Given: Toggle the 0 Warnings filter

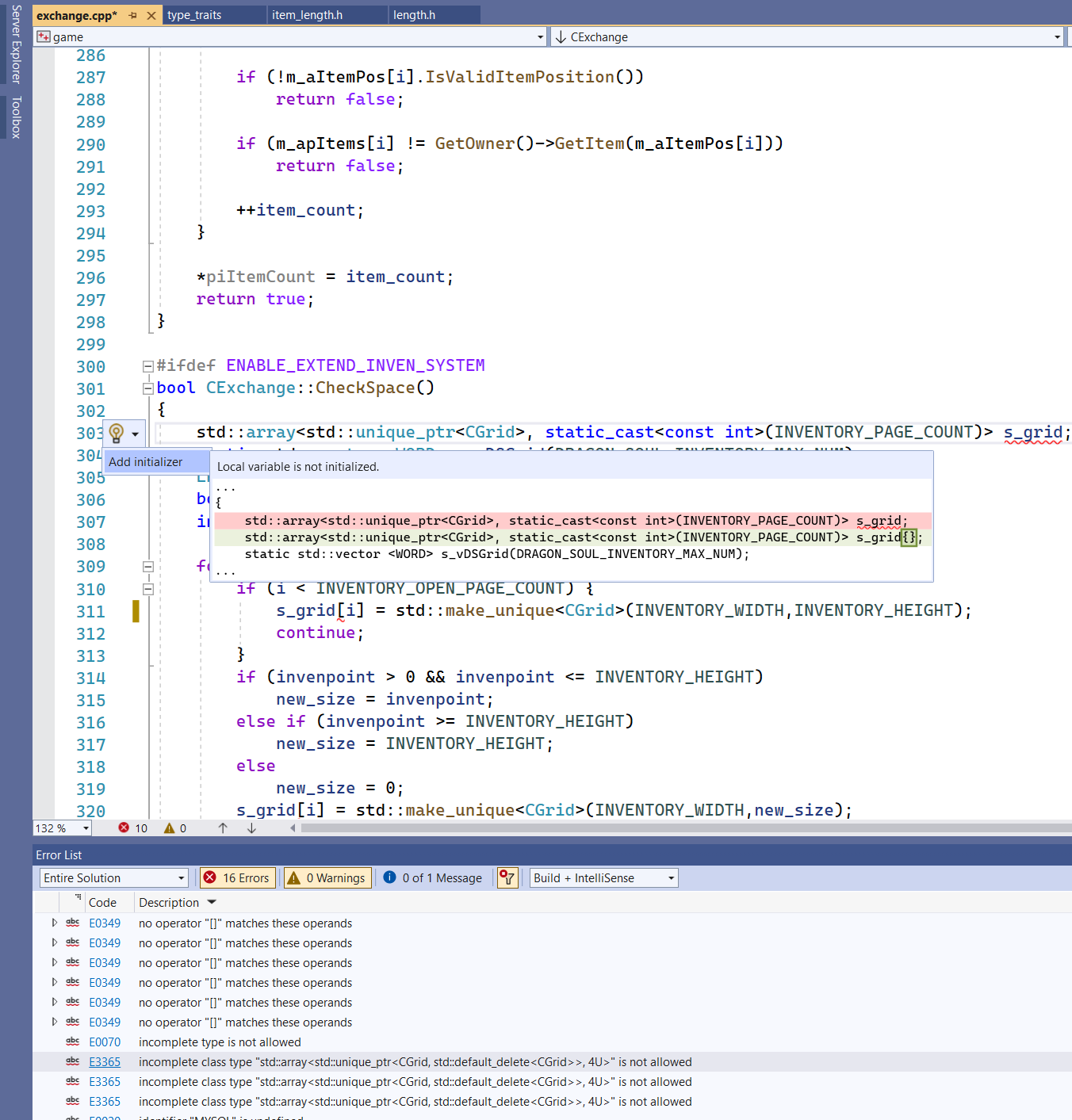Looking at the screenshot, I should tap(327, 877).
